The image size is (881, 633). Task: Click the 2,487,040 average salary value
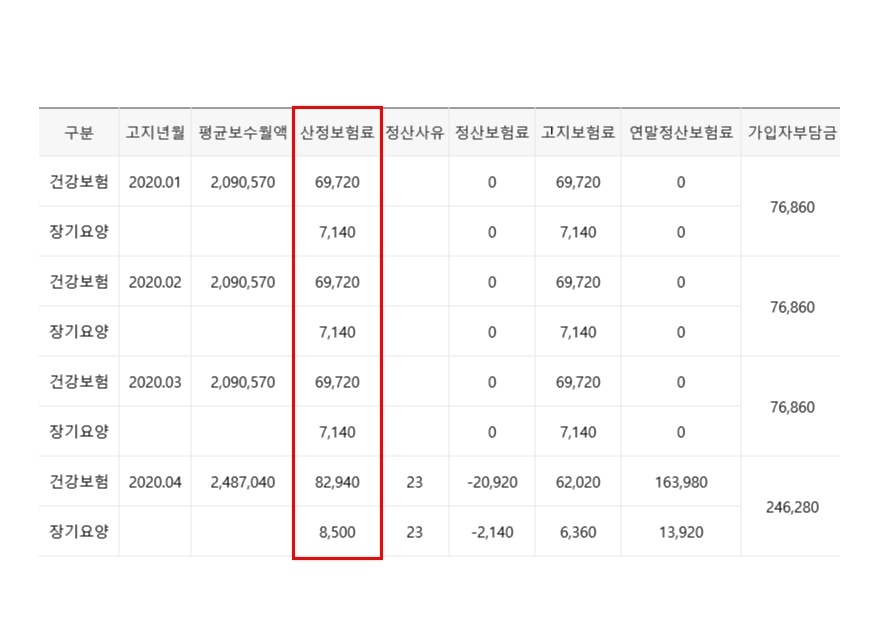pos(243,482)
